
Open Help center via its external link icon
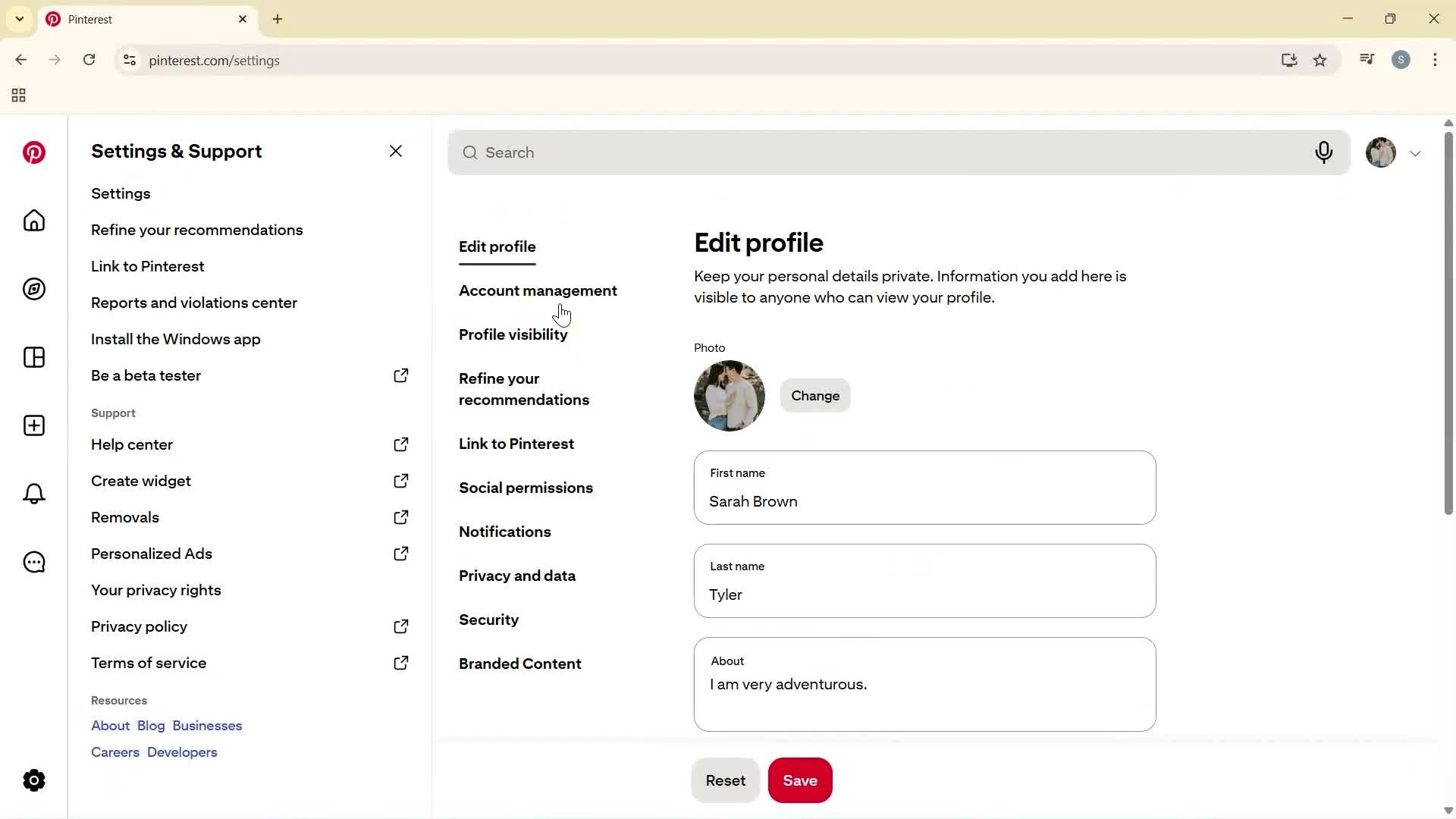click(x=401, y=444)
